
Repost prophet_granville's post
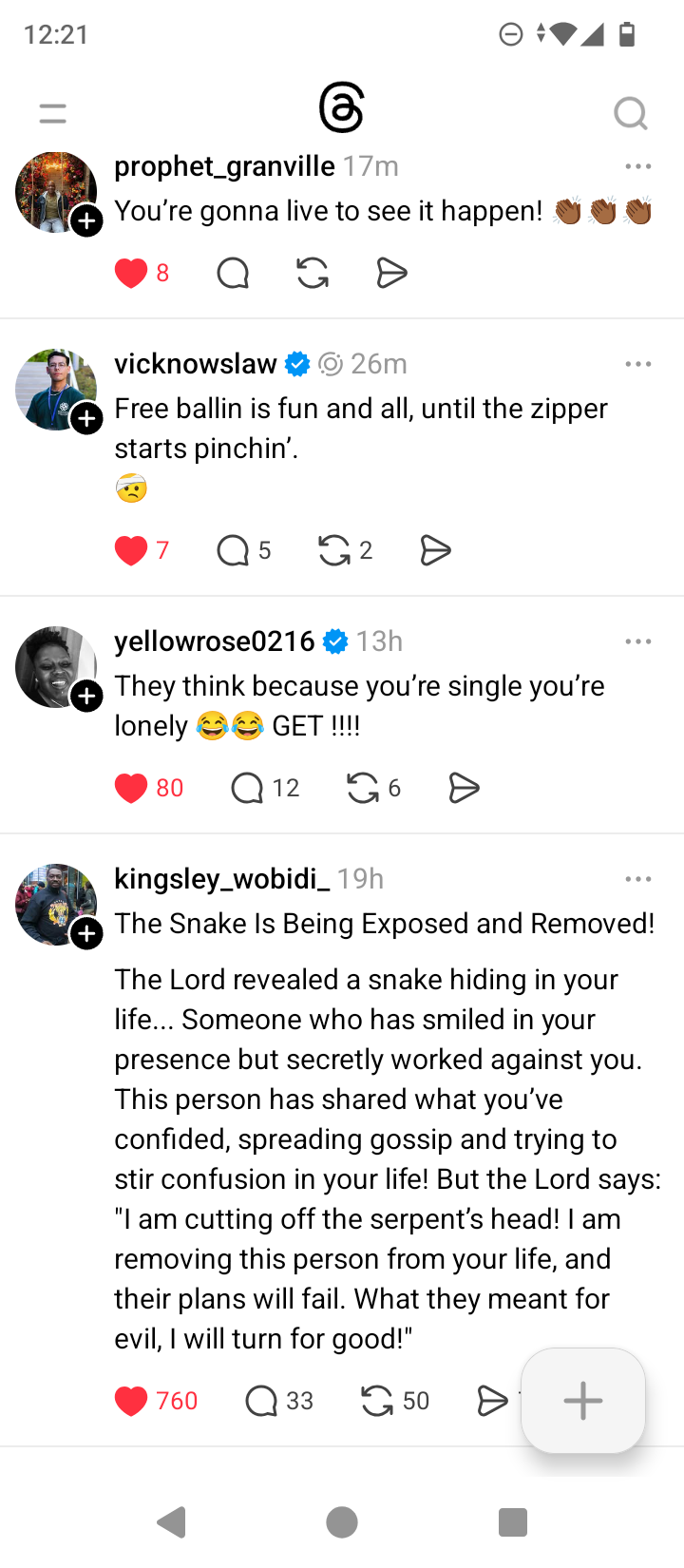313,274
